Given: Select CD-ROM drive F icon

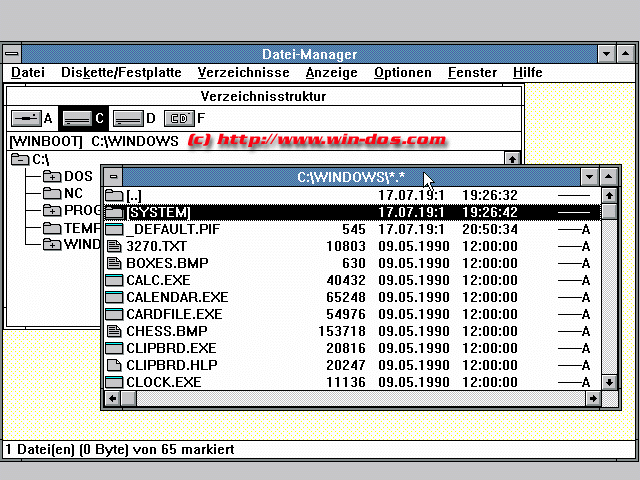Looking at the screenshot, I should [x=178, y=119].
